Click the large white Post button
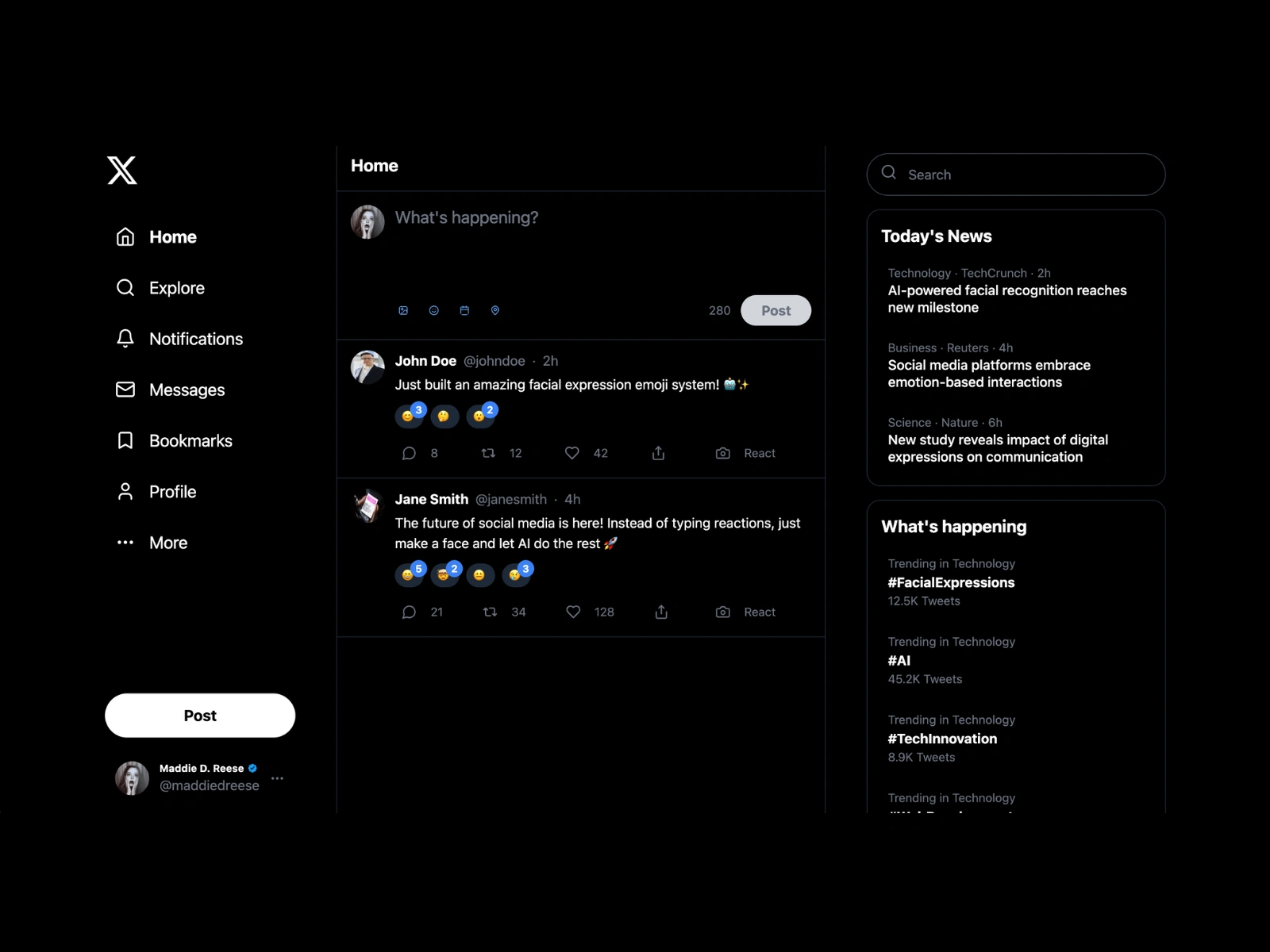Image resolution: width=1270 pixels, height=952 pixels. pos(200,716)
